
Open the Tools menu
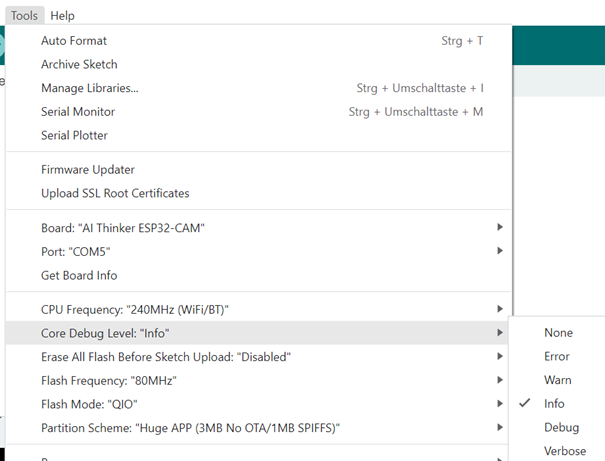click(x=24, y=15)
